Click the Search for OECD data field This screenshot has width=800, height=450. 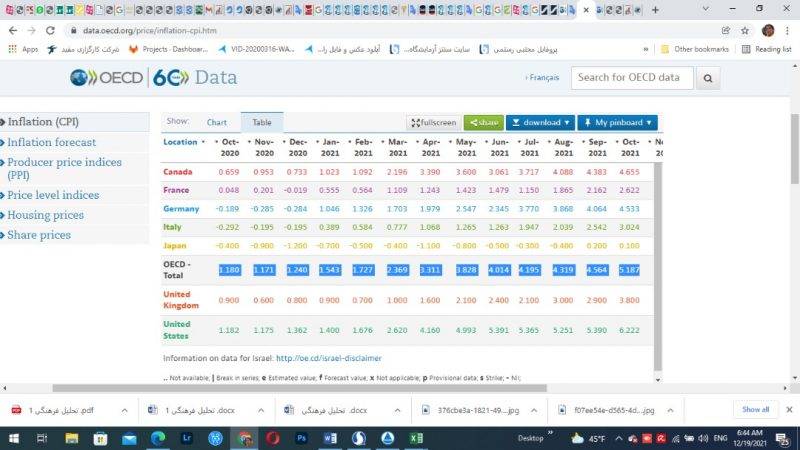[632, 78]
